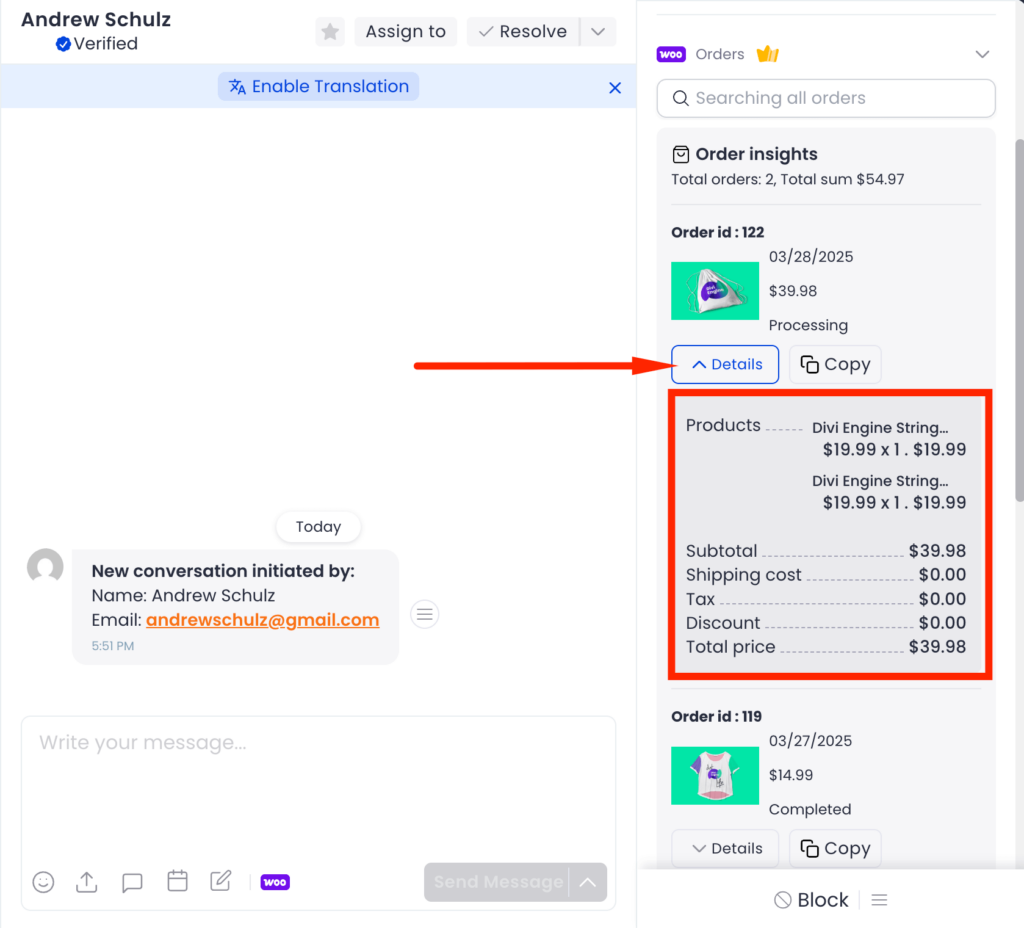Enable Translation for this conversation
This screenshot has width=1024, height=928.
[x=319, y=86]
